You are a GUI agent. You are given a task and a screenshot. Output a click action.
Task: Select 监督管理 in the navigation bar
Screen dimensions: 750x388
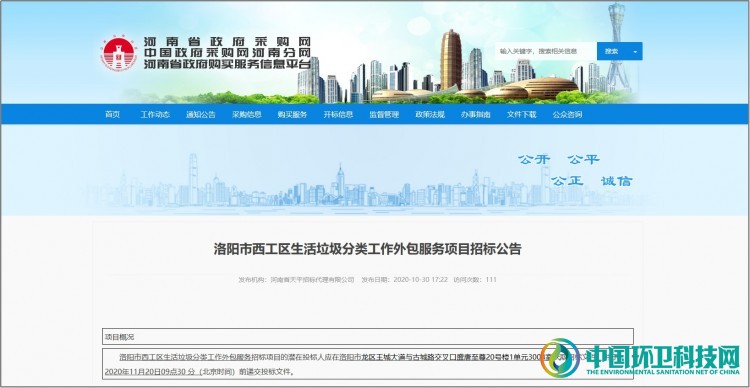coord(384,114)
